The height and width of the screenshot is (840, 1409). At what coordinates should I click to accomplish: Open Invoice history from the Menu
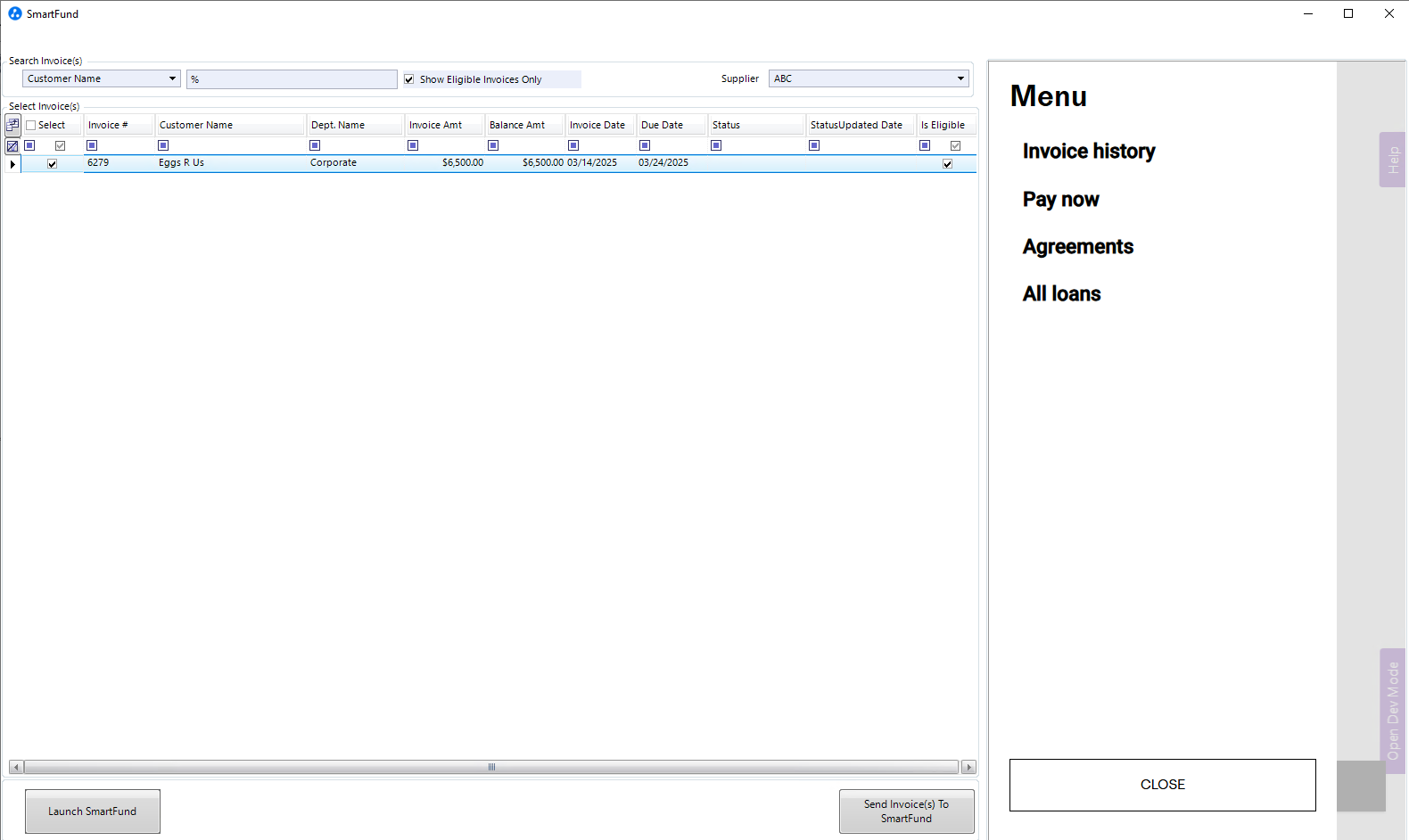[1088, 152]
